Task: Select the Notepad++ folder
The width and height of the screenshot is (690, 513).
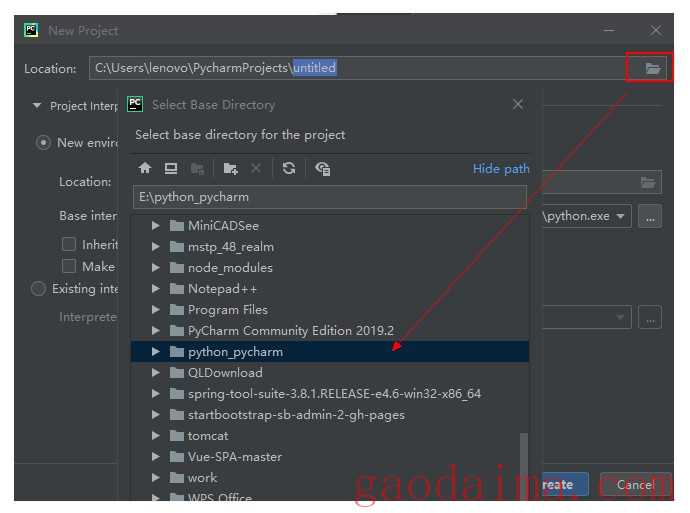Action: coord(222,289)
